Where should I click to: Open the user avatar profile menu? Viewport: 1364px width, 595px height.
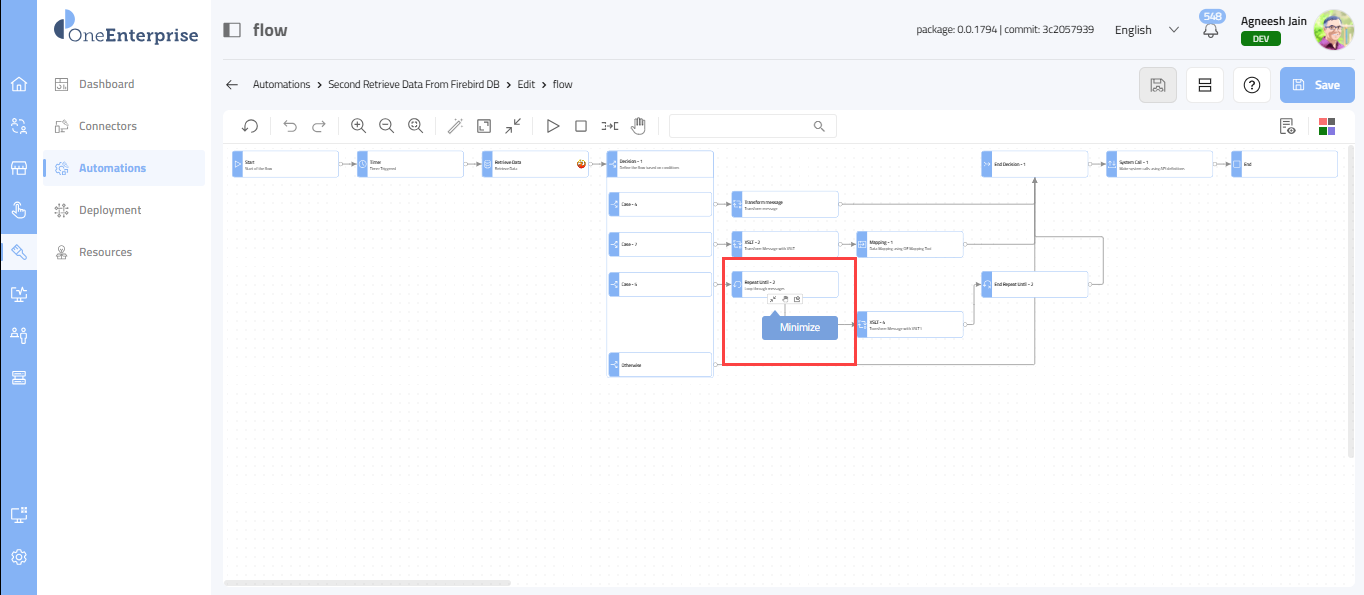pyautogui.click(x=1333, y=30)
